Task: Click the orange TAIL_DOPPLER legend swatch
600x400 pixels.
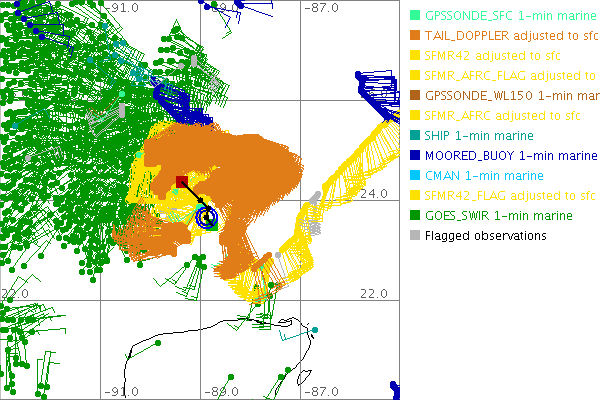Action: point(415,36)
